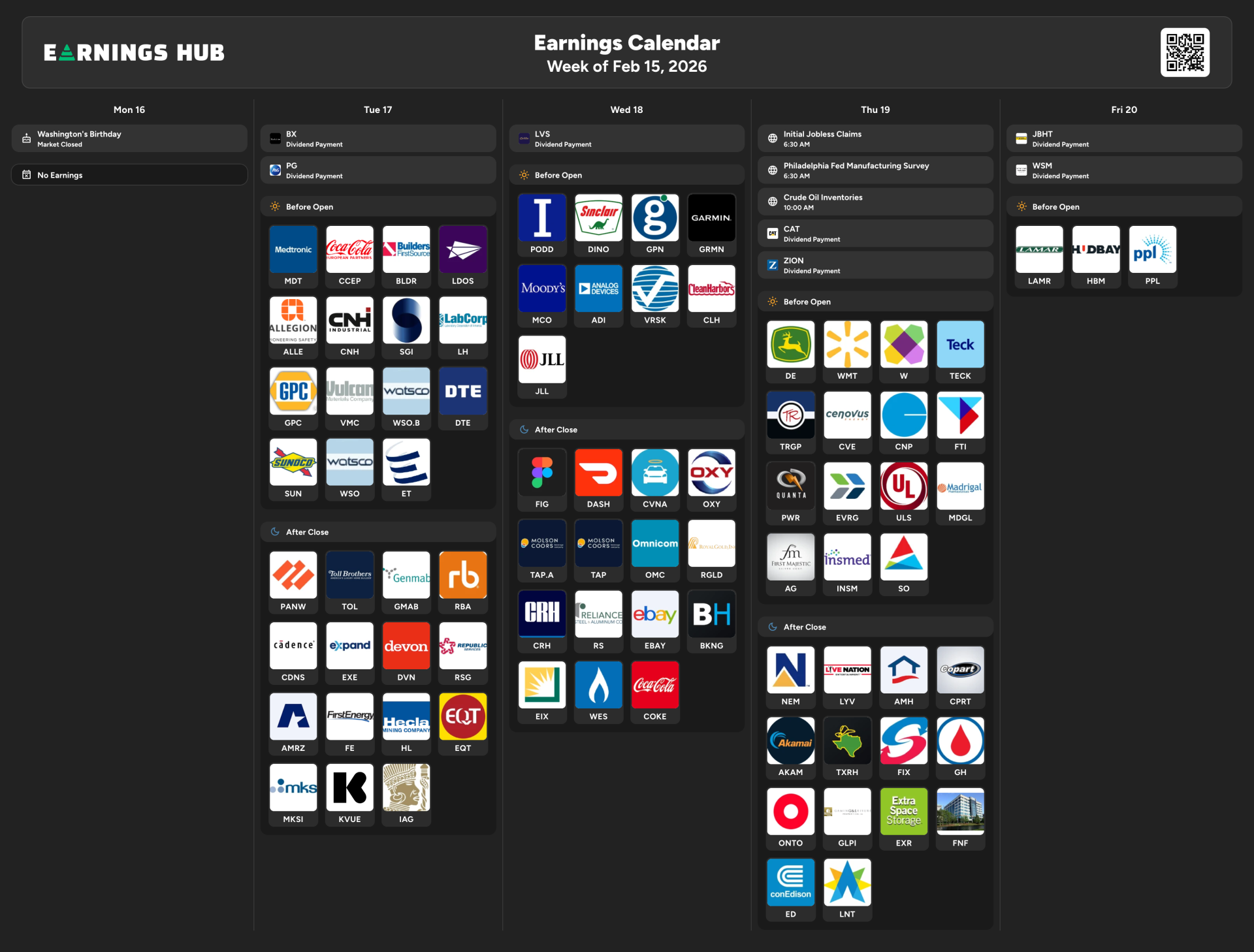Select the PPL logo tile on Friday

(x=1152, y=249)
